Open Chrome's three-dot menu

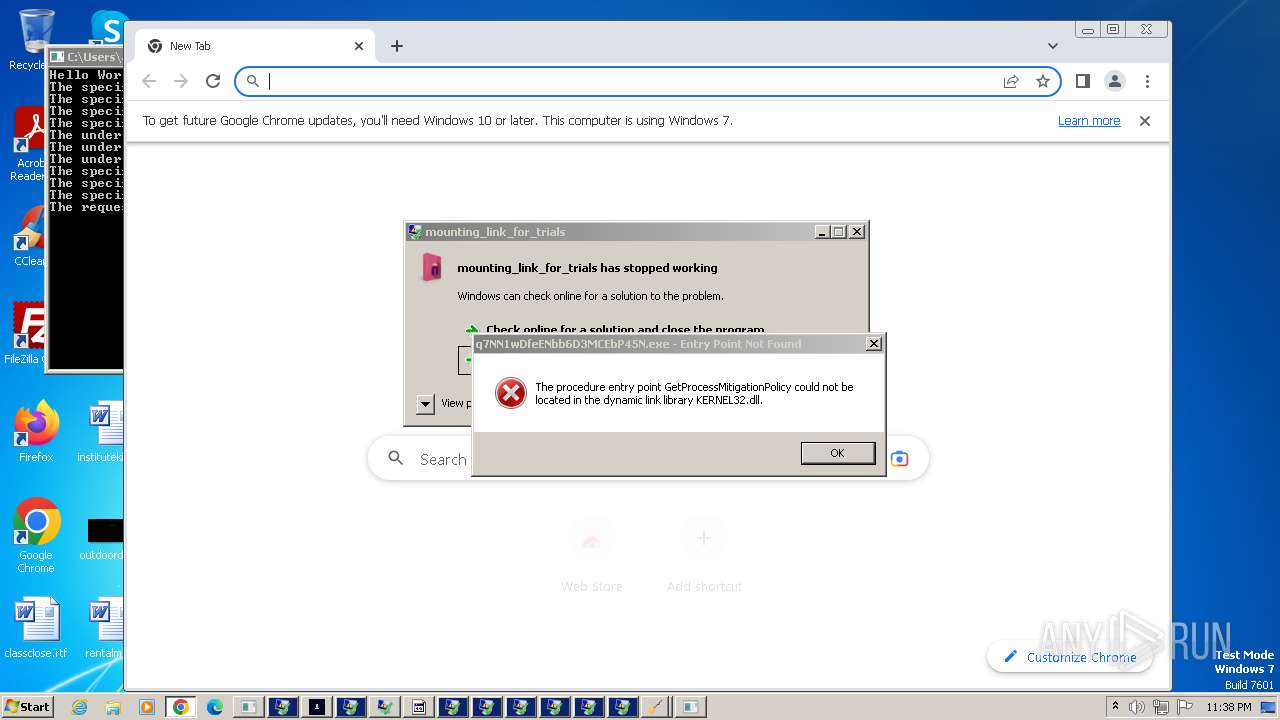click(1147, 81)
